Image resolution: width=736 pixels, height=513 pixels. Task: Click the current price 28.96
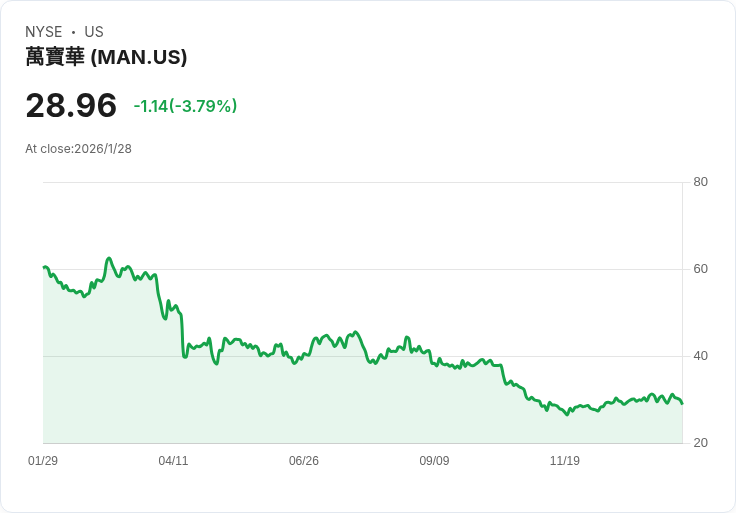pyautogui.click(x=71, y=105)
